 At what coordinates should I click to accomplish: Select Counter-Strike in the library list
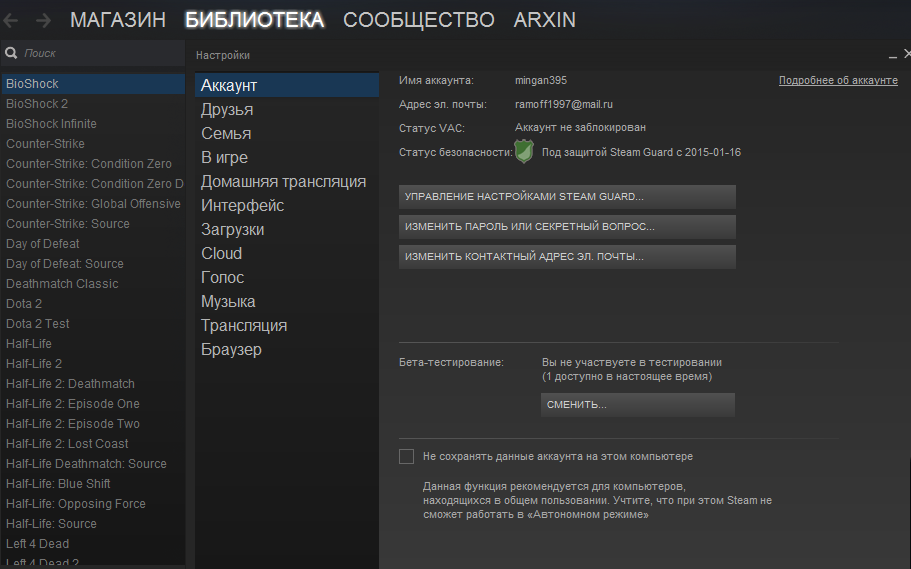tap(93, 144)
